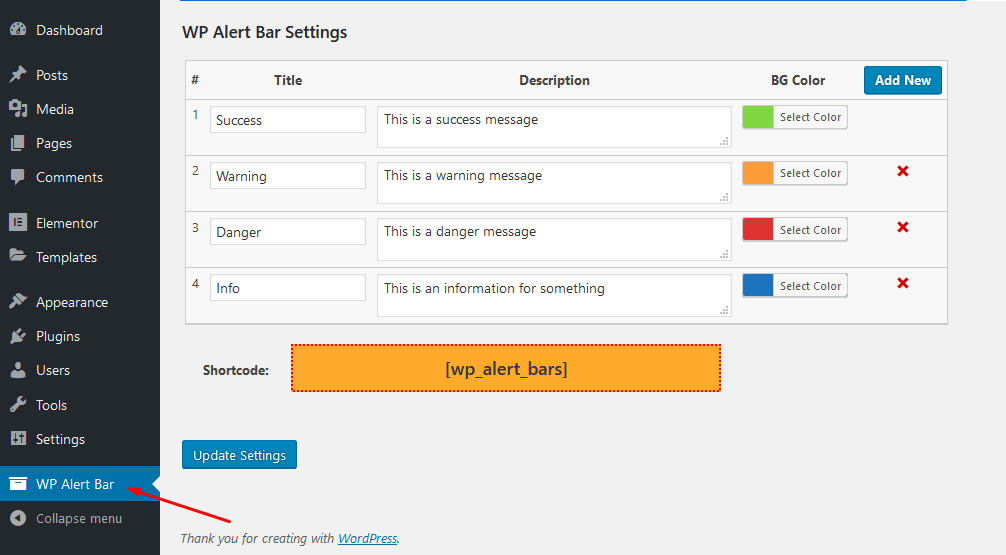Pick the red Danger color swatch
1006x555 pixels.
tap(758, 230)
